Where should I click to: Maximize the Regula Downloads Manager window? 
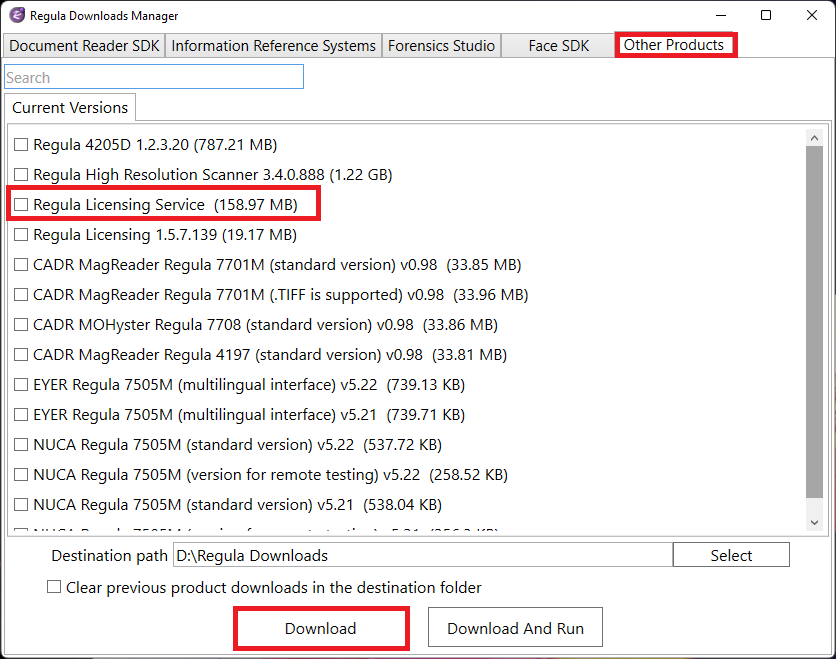coord(766,15)
